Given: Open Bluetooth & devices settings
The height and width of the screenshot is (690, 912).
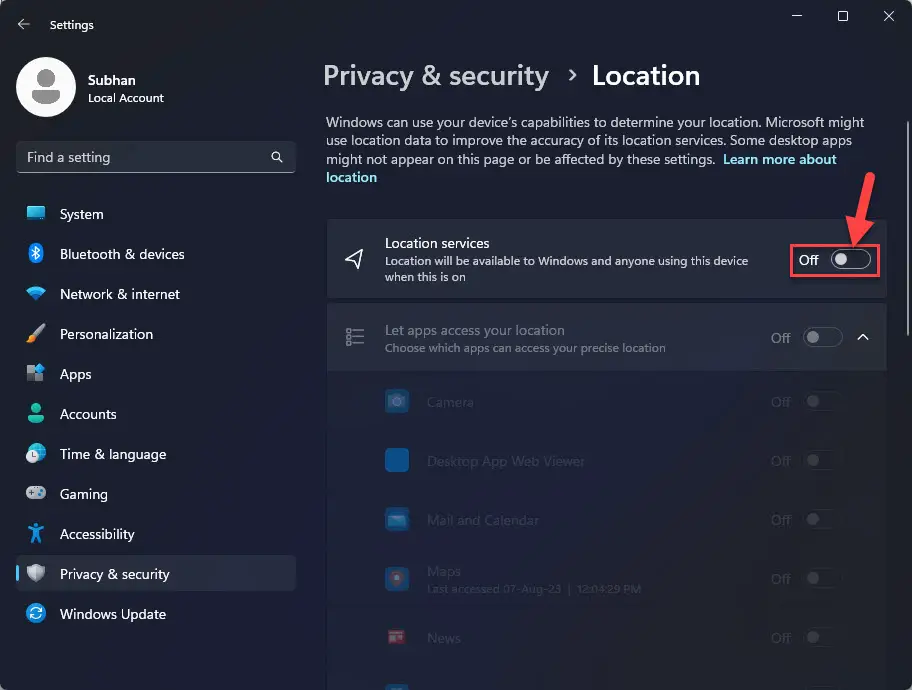Looking at the screenshot, I should pyautogui.click(x=156, y=254).
